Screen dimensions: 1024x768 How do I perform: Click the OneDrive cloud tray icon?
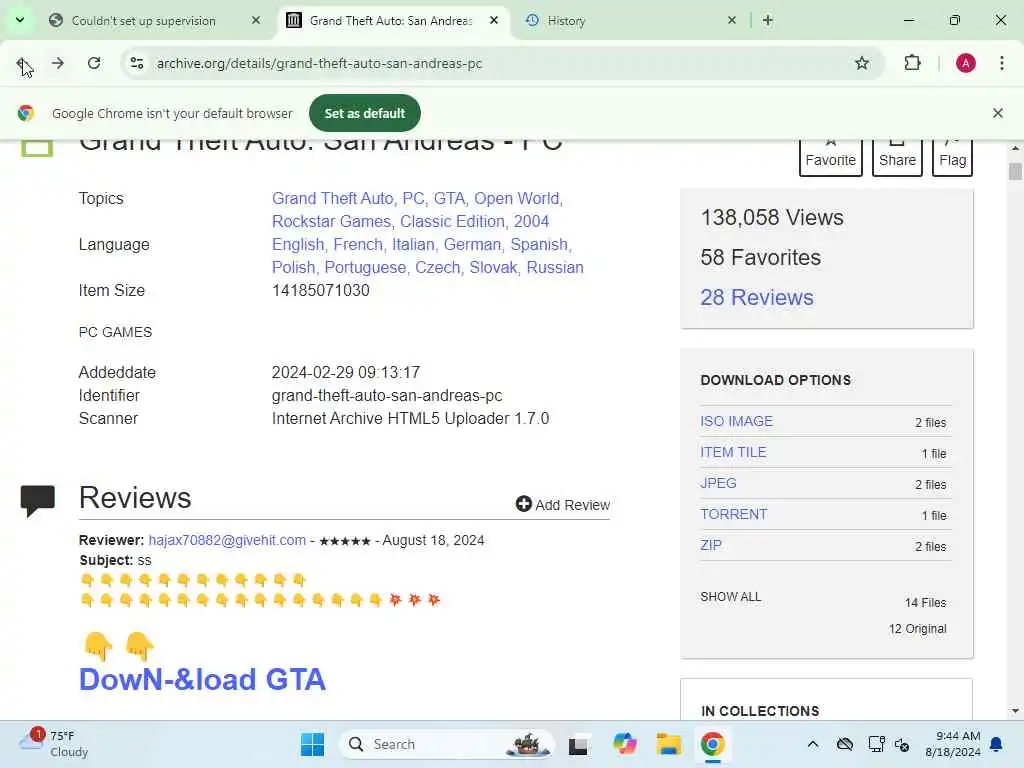pos(845,744)
